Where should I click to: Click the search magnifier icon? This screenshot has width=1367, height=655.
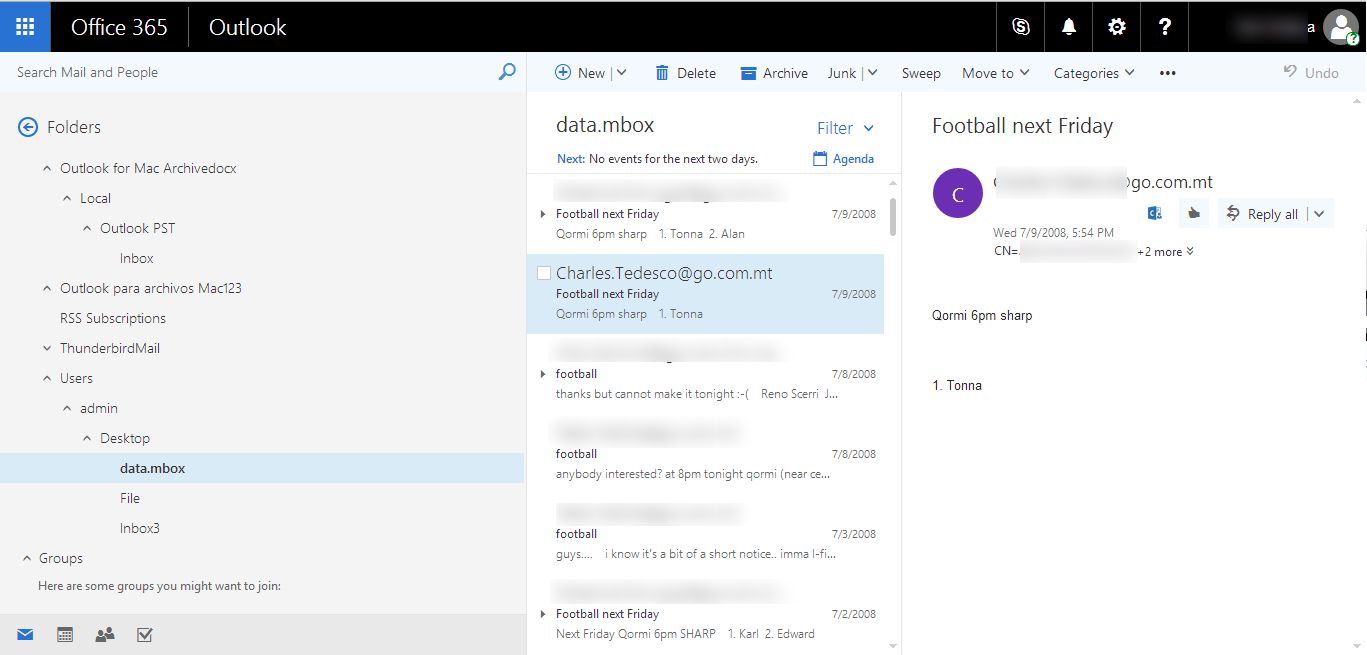tap(507, 72)
